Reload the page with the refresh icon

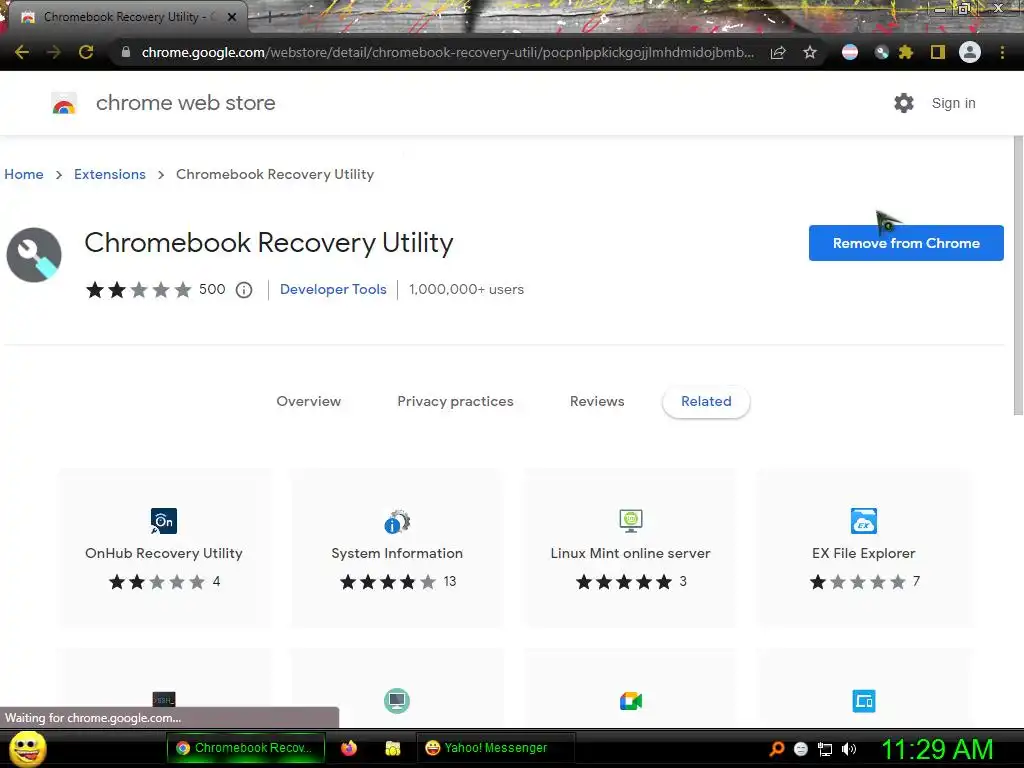86,52
